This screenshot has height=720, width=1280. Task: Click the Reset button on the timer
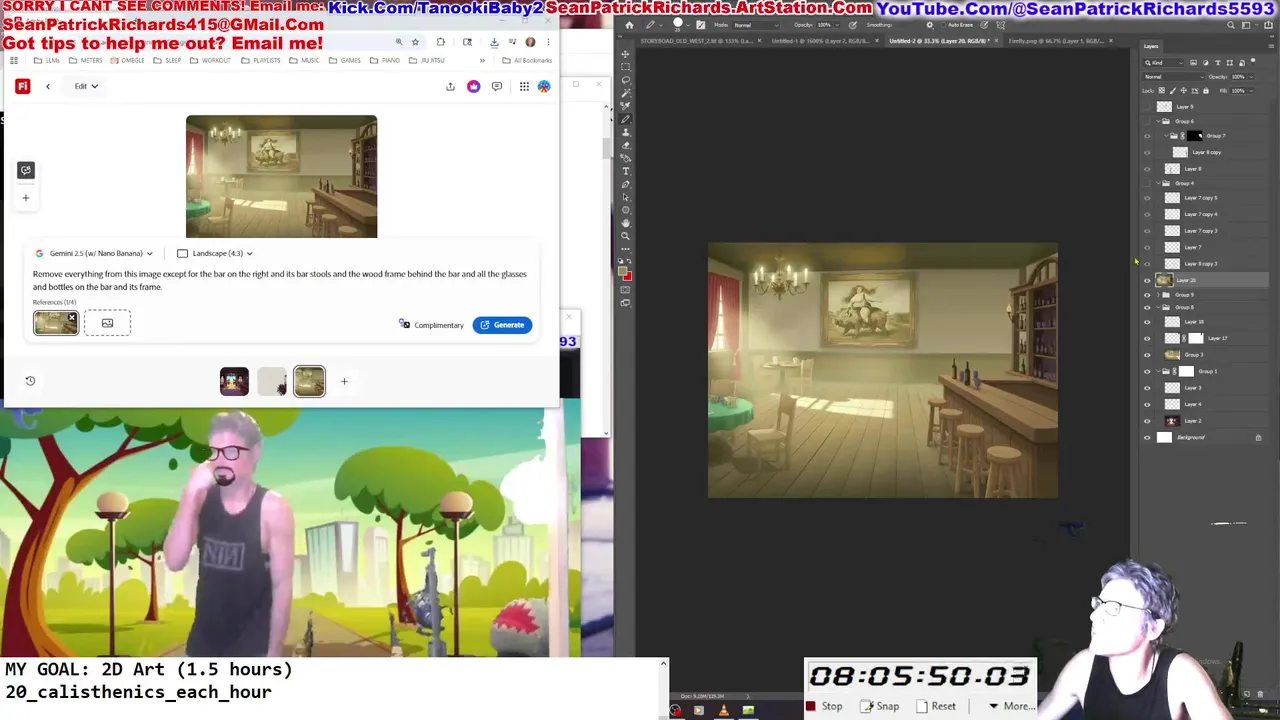coord(936,706)
